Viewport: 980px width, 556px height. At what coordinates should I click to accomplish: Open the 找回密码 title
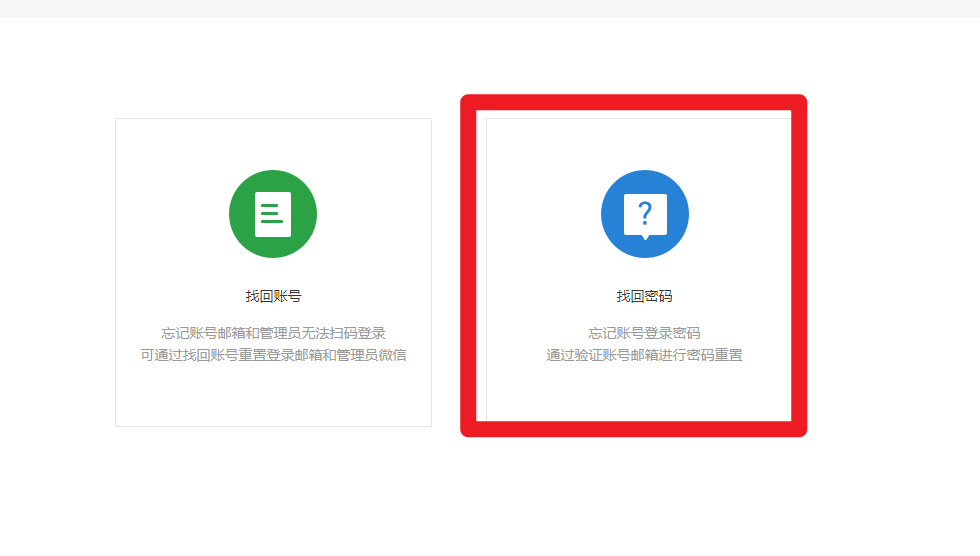click(644, 296)
